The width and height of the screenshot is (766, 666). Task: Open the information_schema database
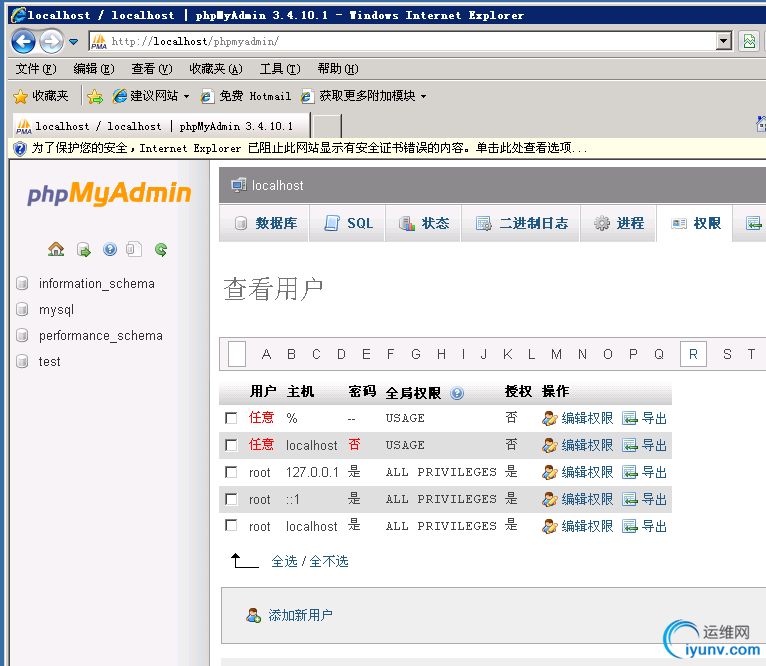(x=96, y=283)
